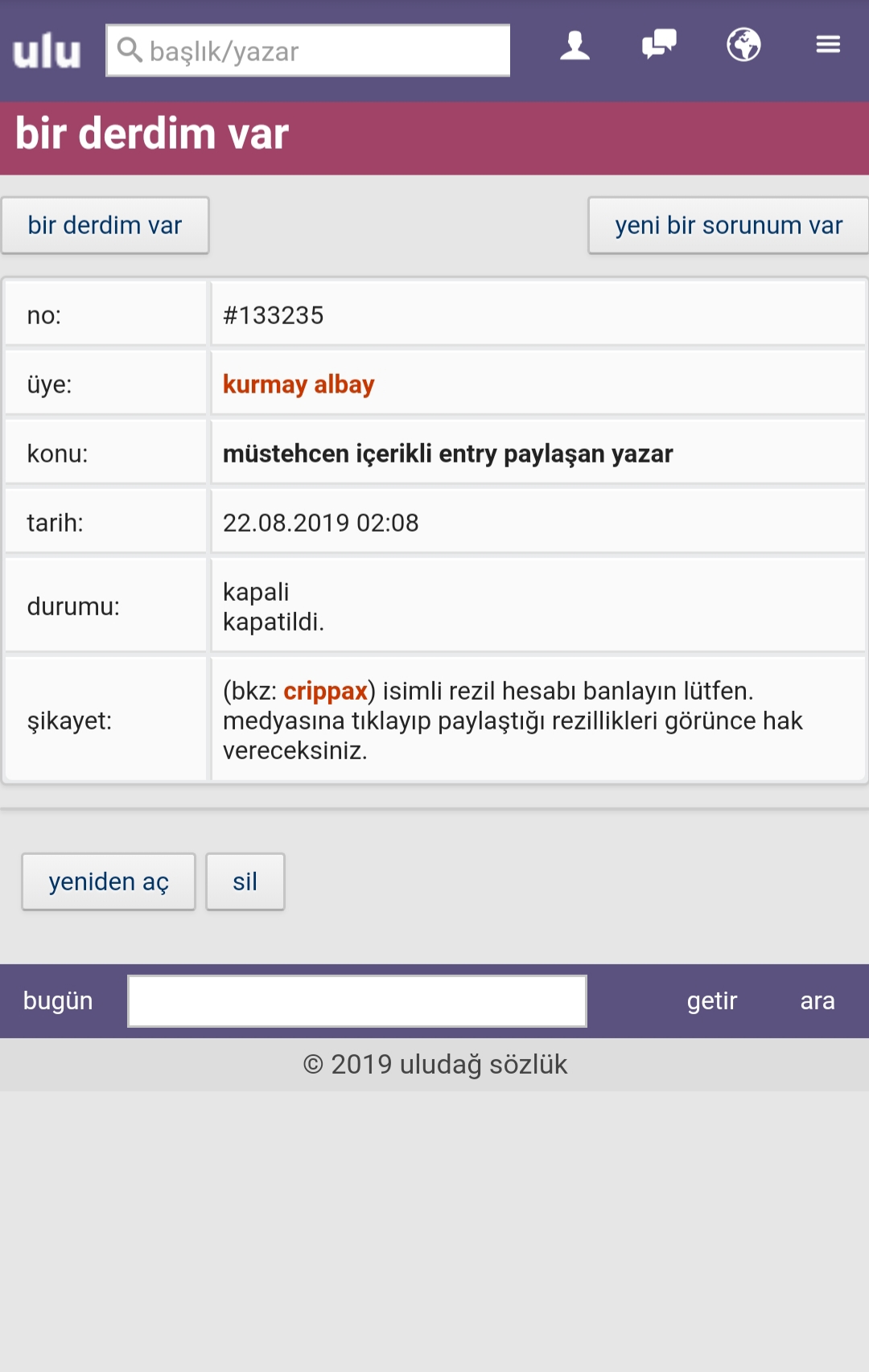
Task: Click the ticket number #133235
Action: (274, 315)
